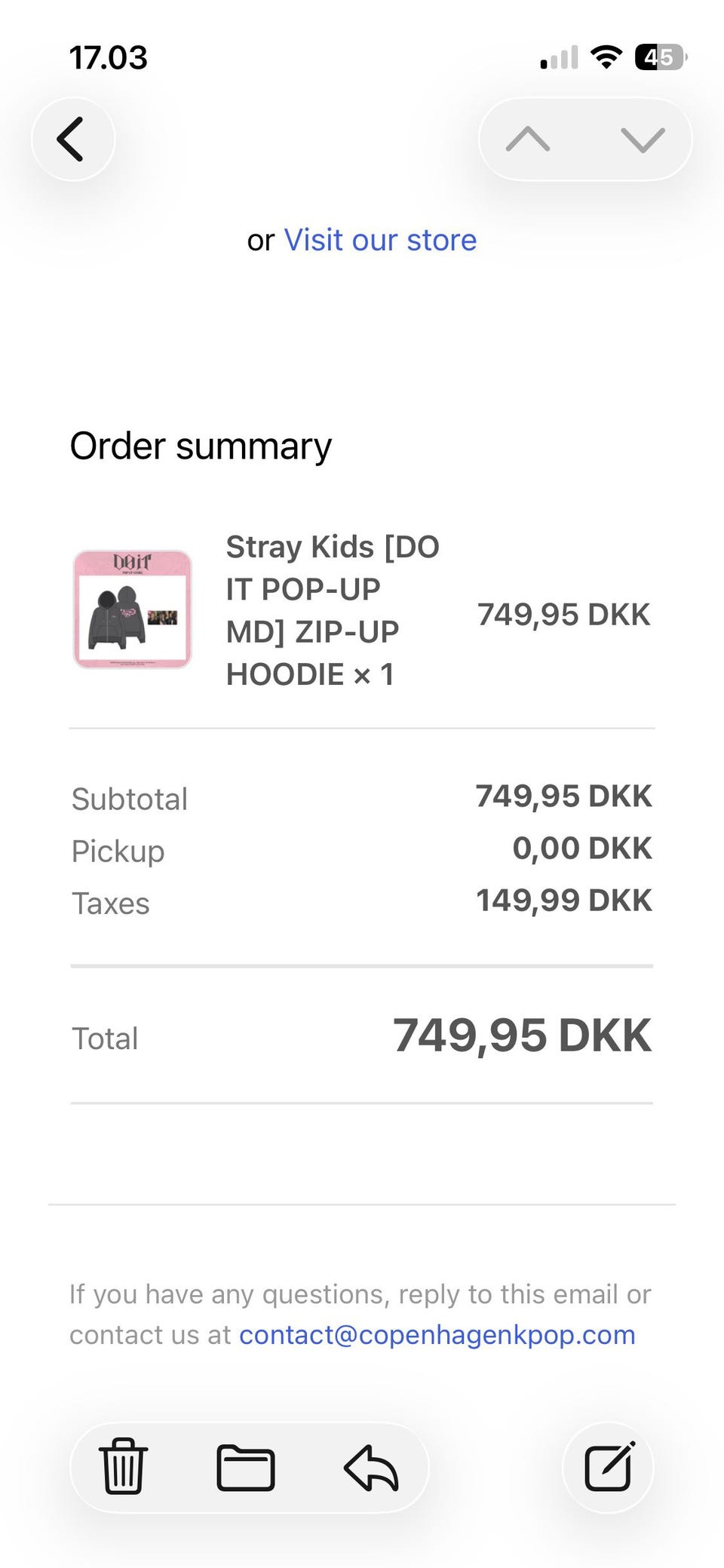Tap the Stray Kids ZIP-UP HOODIE title
The height and width of the screenshot is (1568, 724).
click(333, 610)
